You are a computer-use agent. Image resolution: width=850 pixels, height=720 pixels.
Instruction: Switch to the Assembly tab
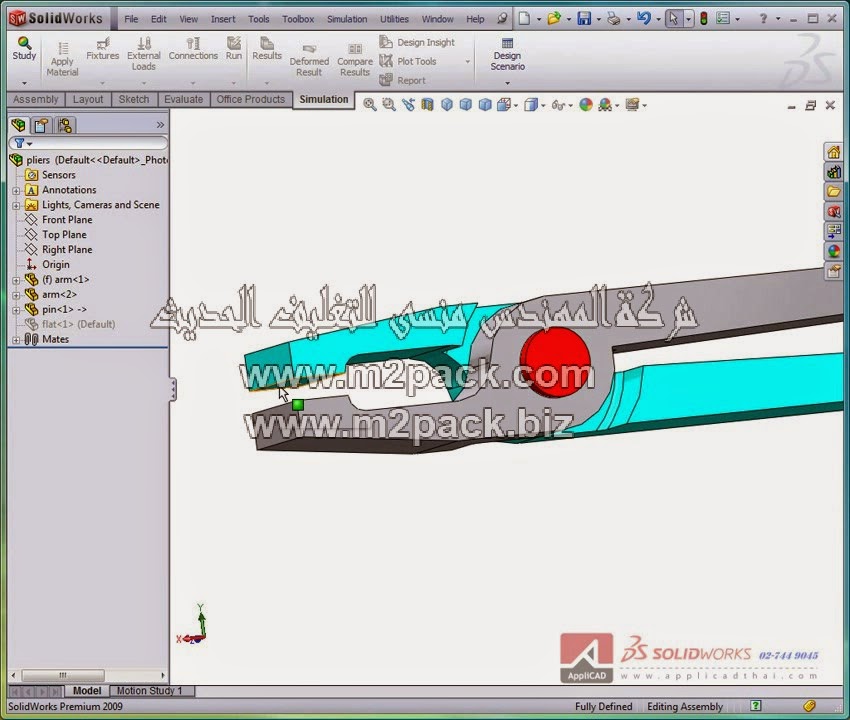click(x=36, y=99)
